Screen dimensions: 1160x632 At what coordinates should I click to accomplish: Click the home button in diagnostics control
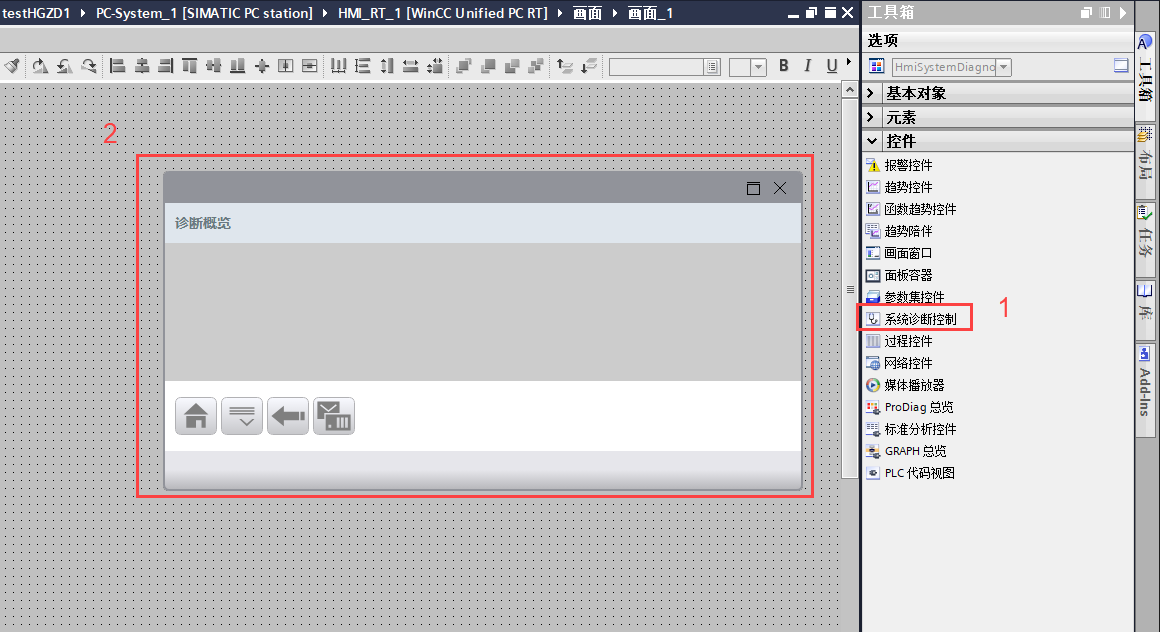[x=196, y=416]
